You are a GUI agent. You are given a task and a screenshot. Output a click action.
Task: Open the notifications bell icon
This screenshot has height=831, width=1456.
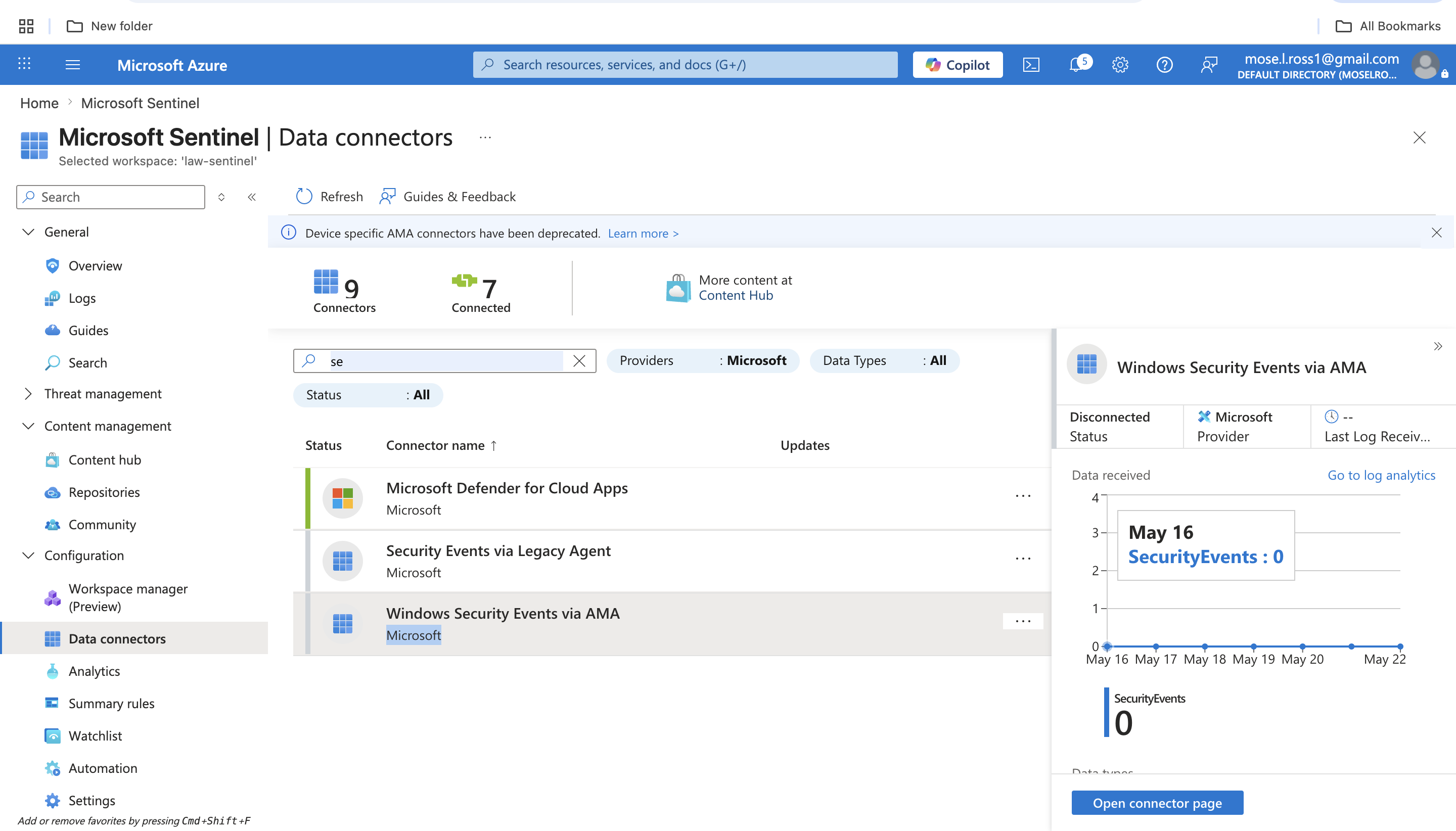click(x=1076, y=65)
